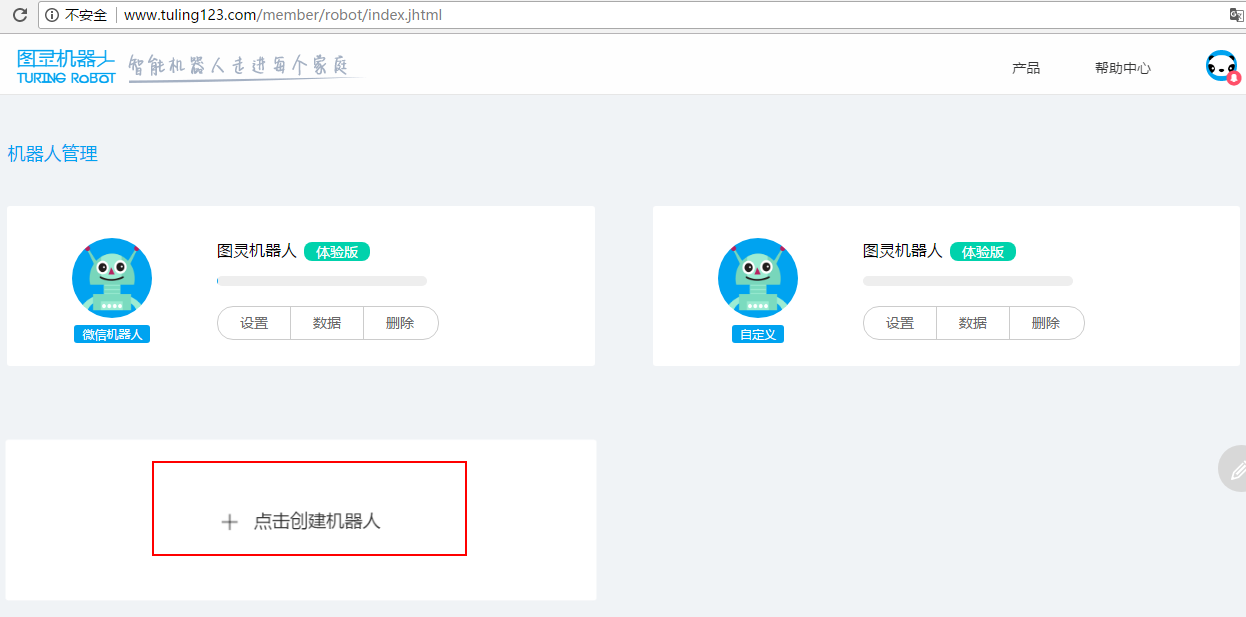1246x617 pixels.
Task: Click the Turing Robot logo
Action: [66, 66]
